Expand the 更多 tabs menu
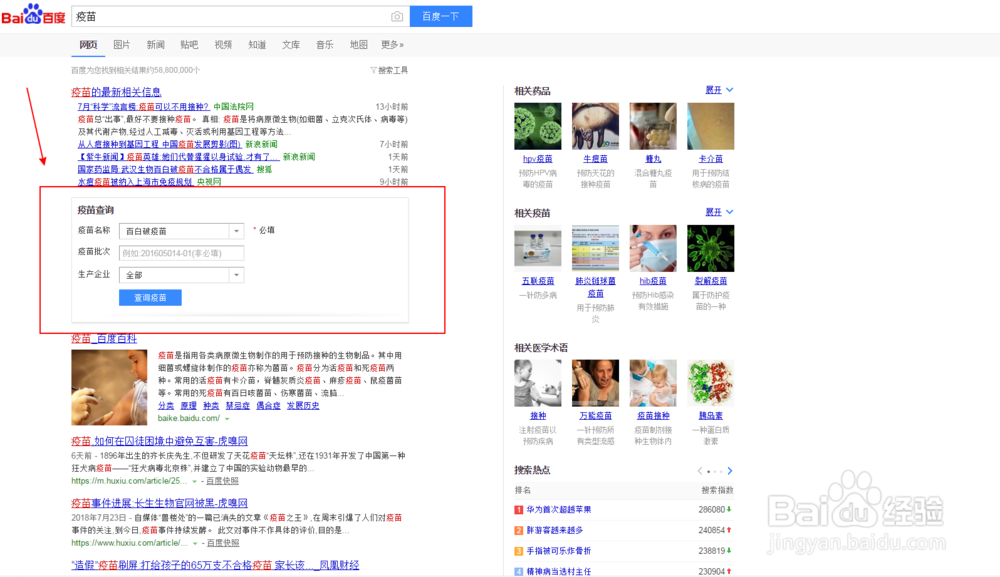1000x577 pixels. coord(392,45)
